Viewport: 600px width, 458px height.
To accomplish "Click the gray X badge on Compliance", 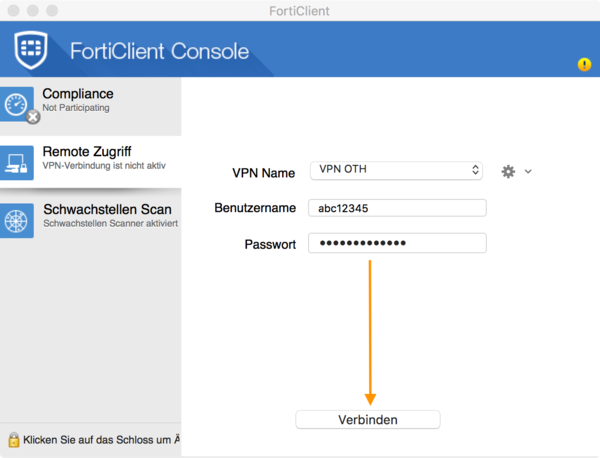I will tap(33, 117).
